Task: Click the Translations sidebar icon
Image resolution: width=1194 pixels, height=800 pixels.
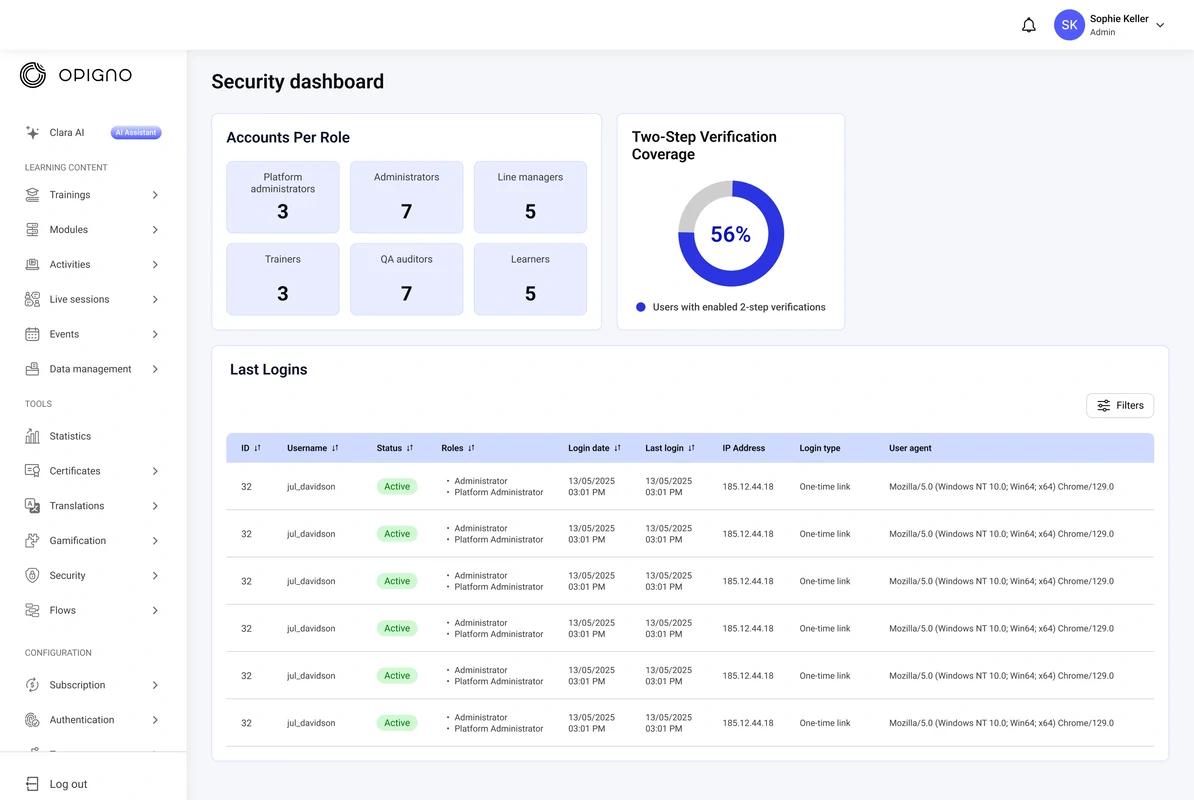Action: pyautogui.click(x=32, y=505)
